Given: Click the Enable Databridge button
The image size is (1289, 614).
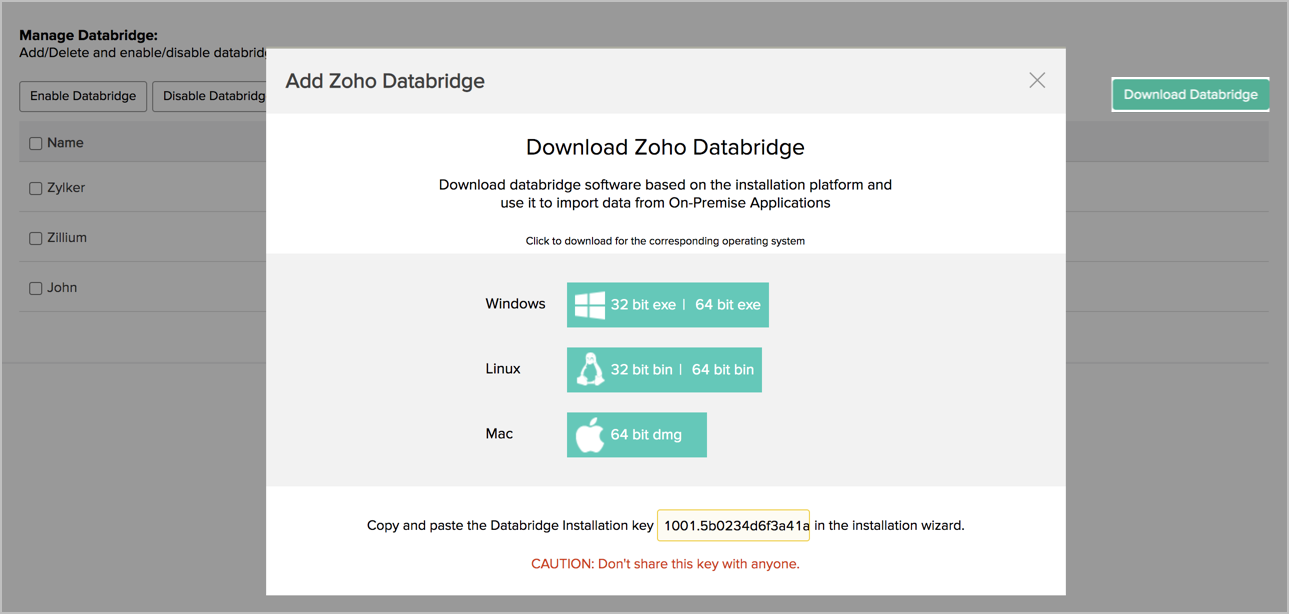Looking at the screenshot, I should (x=83, y=96).
